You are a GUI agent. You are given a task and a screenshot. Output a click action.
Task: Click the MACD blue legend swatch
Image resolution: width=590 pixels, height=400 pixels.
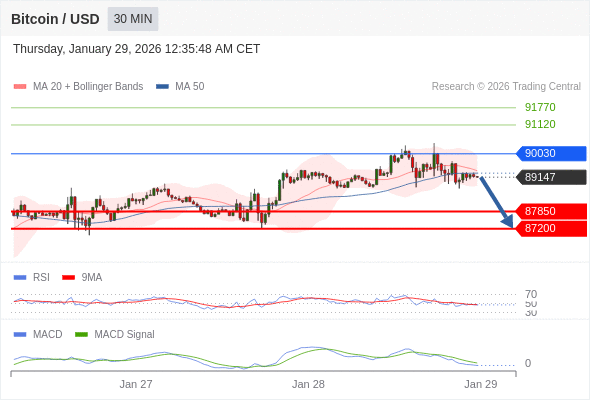coord(20,335)
